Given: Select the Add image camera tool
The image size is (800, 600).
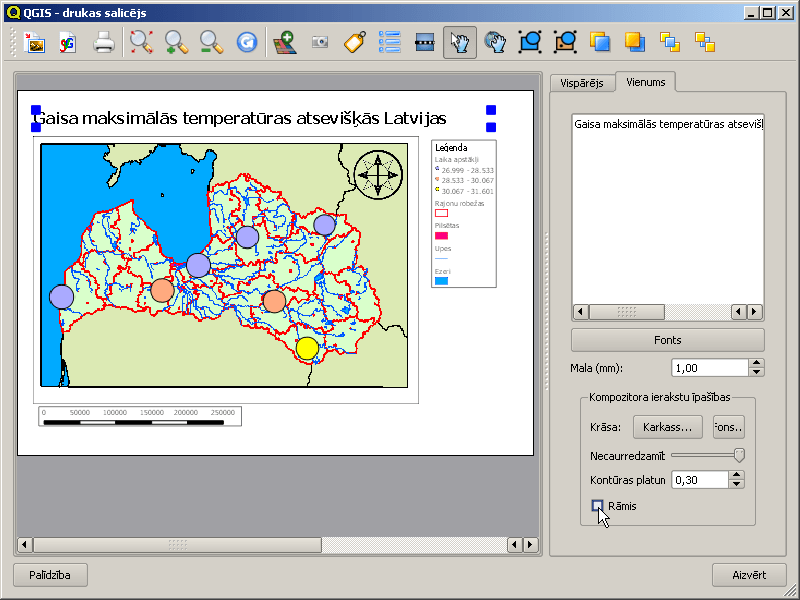Looking at the screenshot, I should [320, 42].
